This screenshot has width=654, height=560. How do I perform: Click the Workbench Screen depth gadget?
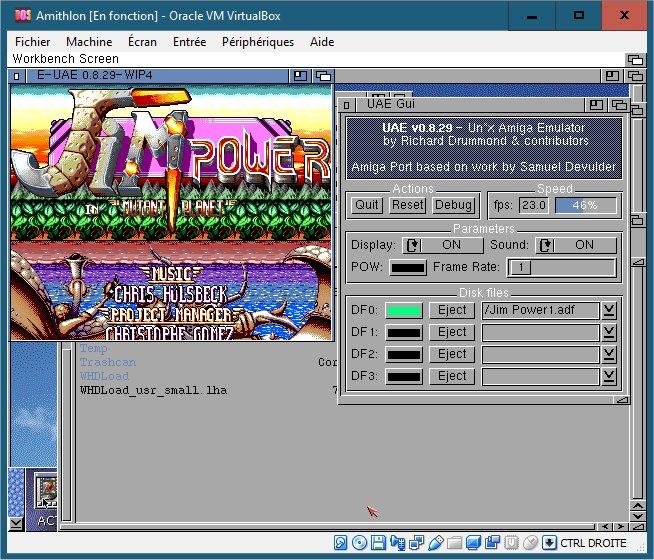pos(636,60)
